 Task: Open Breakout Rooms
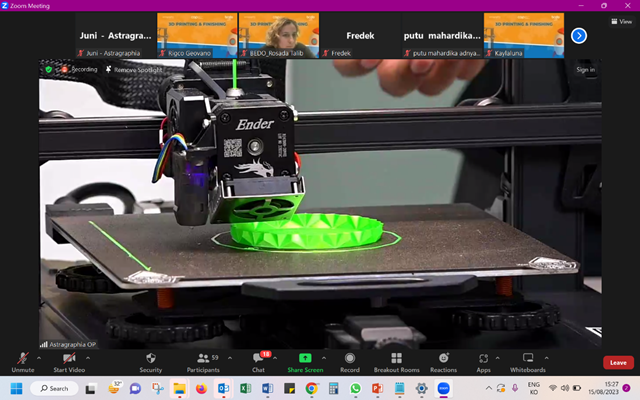(x=396, y=362)
